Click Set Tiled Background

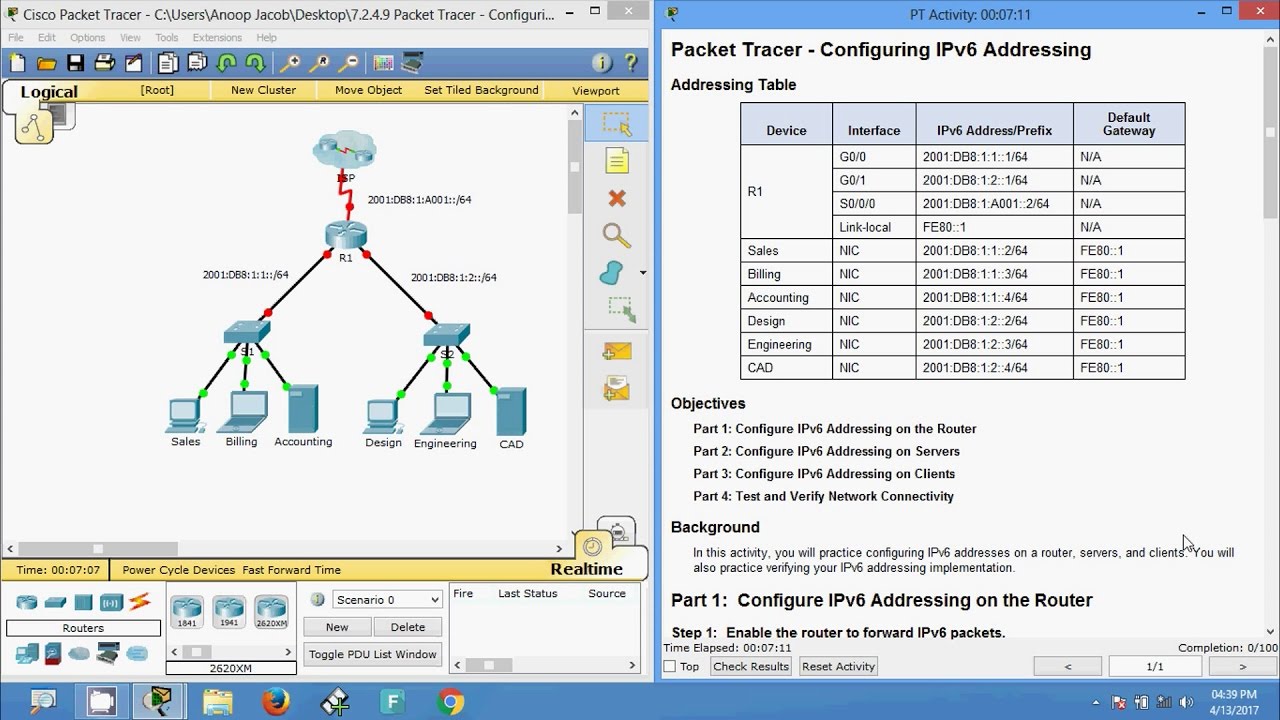pos(481,90)
